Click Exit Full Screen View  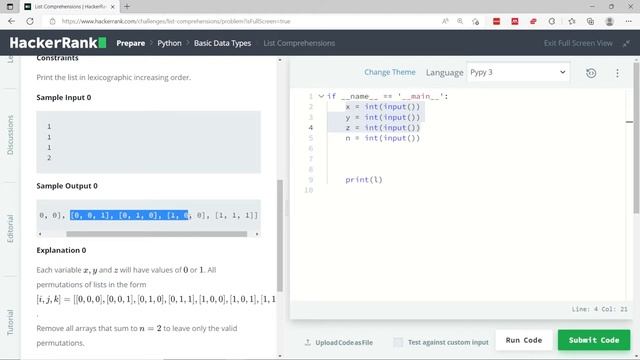578,43
